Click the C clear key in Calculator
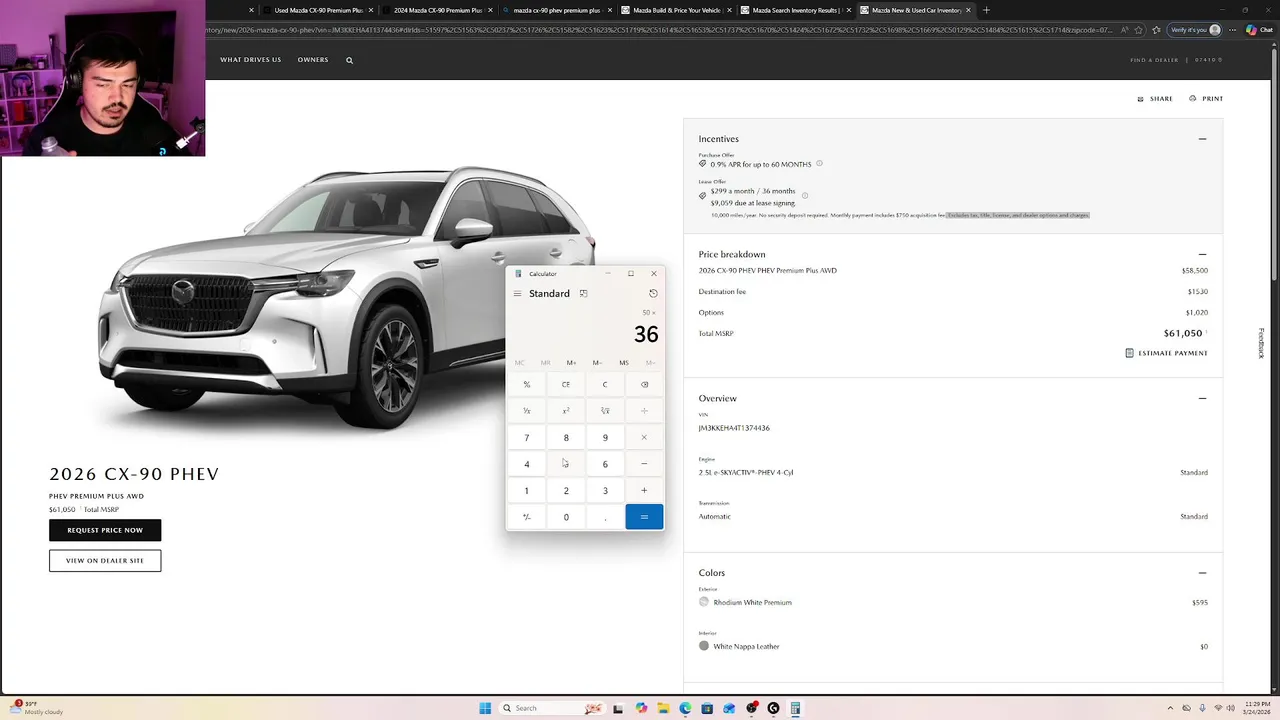Screen dimensions: 1280x720 pos(605,384)
